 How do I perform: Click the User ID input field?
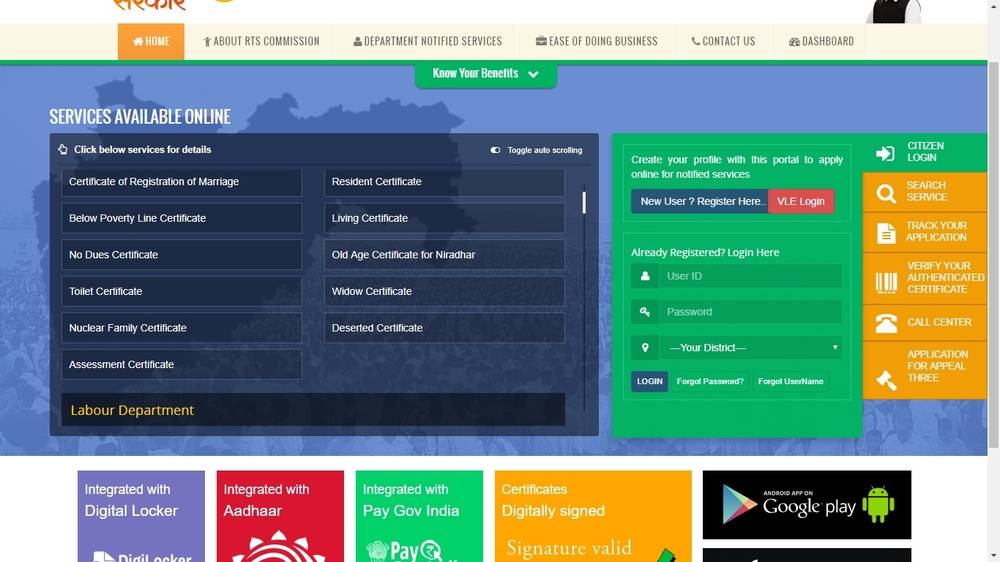point(750,276)
